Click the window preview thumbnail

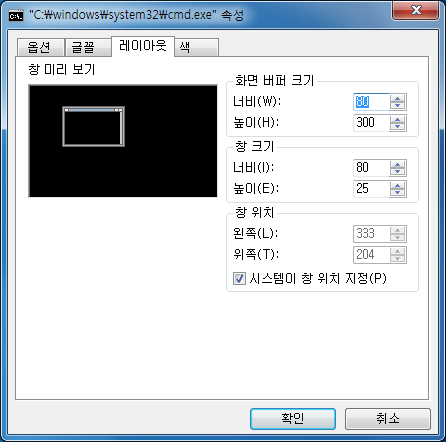pos(123,141)
